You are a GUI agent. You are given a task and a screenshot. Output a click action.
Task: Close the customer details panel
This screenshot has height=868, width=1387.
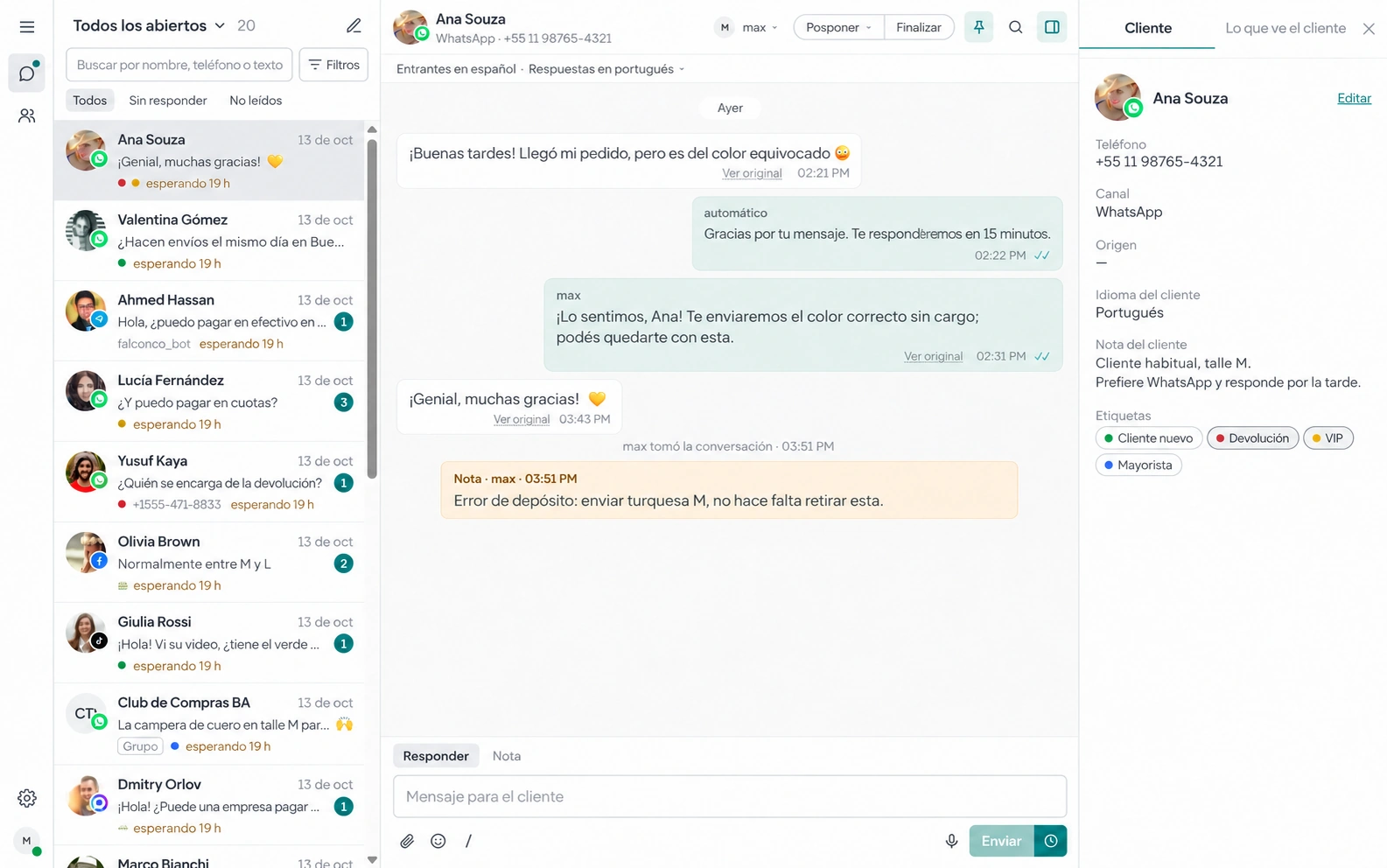coord(1369,29)
